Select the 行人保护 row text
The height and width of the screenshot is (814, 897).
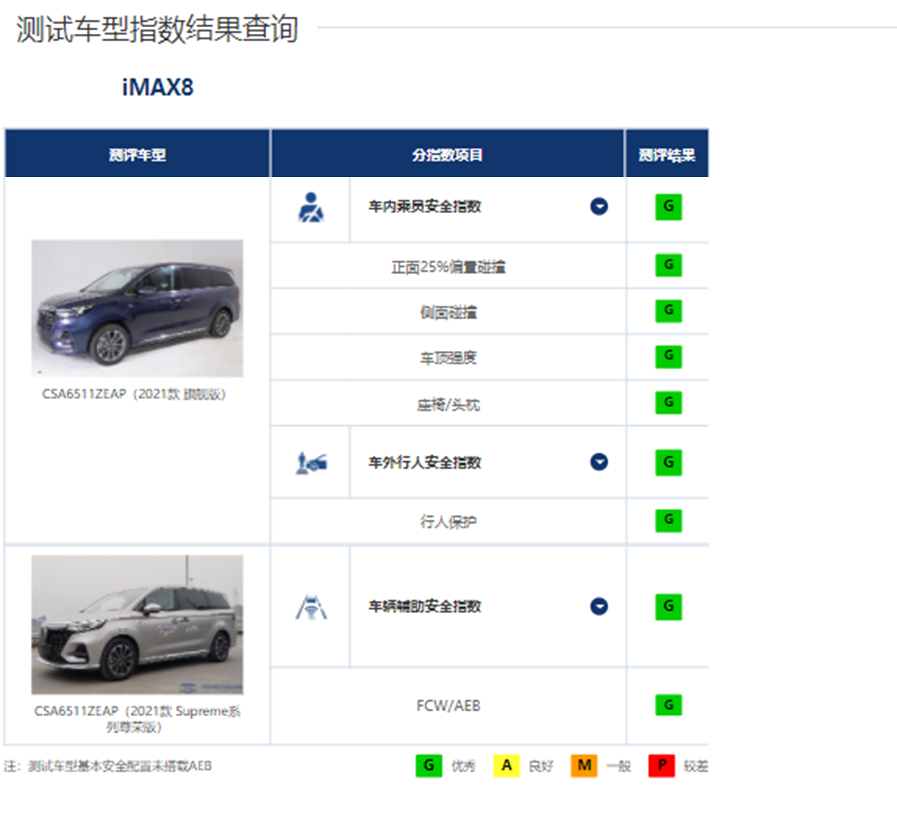click(x=448, y=522)
